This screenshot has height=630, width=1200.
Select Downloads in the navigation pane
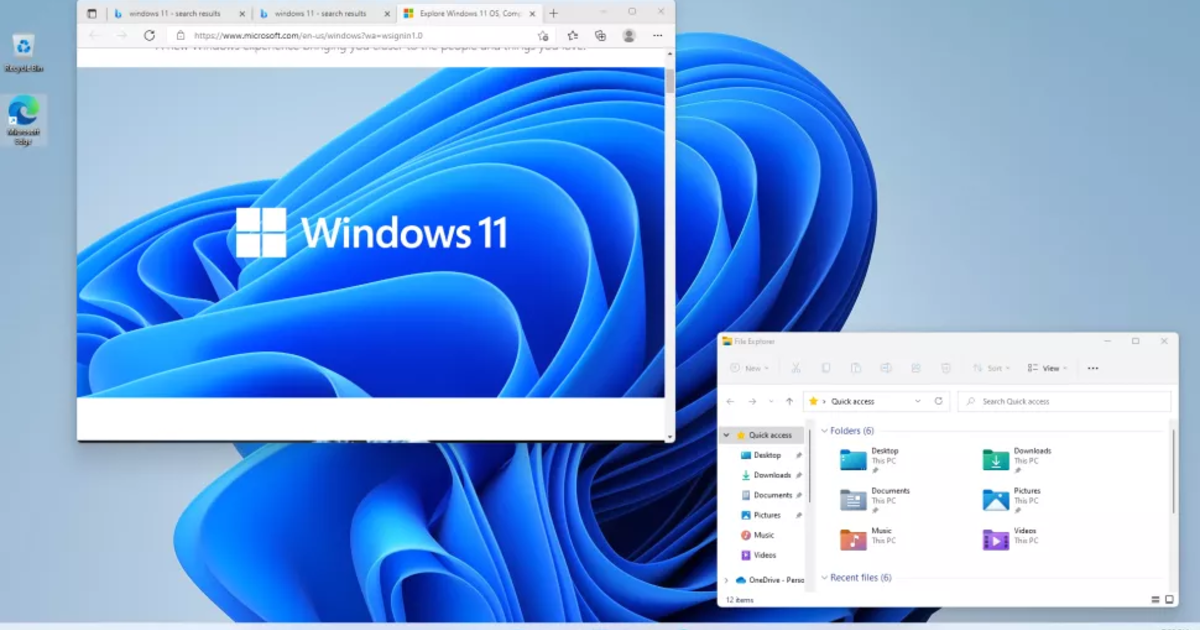point(772,475)
